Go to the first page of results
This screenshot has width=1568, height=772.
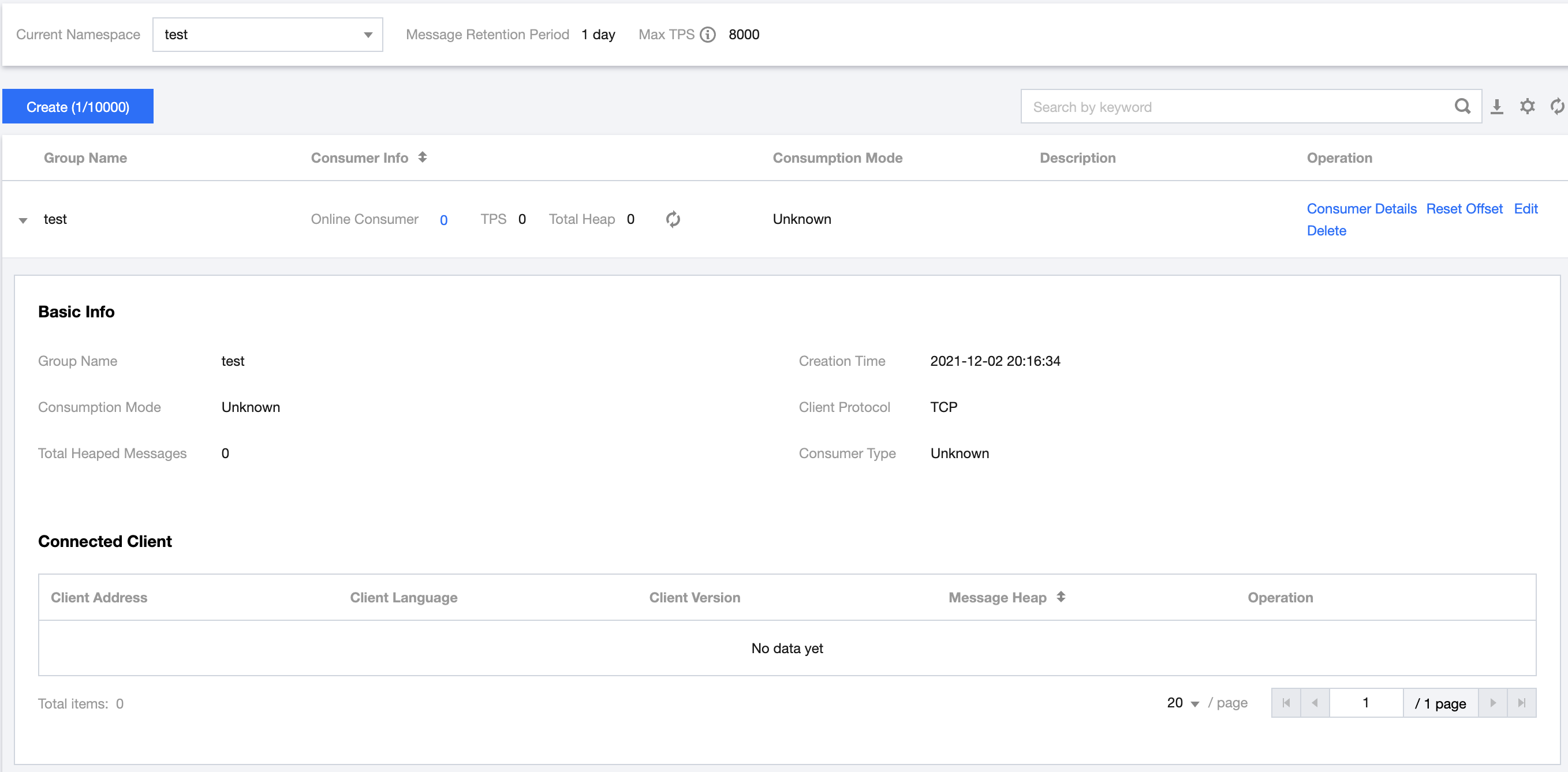point(1286,703)
